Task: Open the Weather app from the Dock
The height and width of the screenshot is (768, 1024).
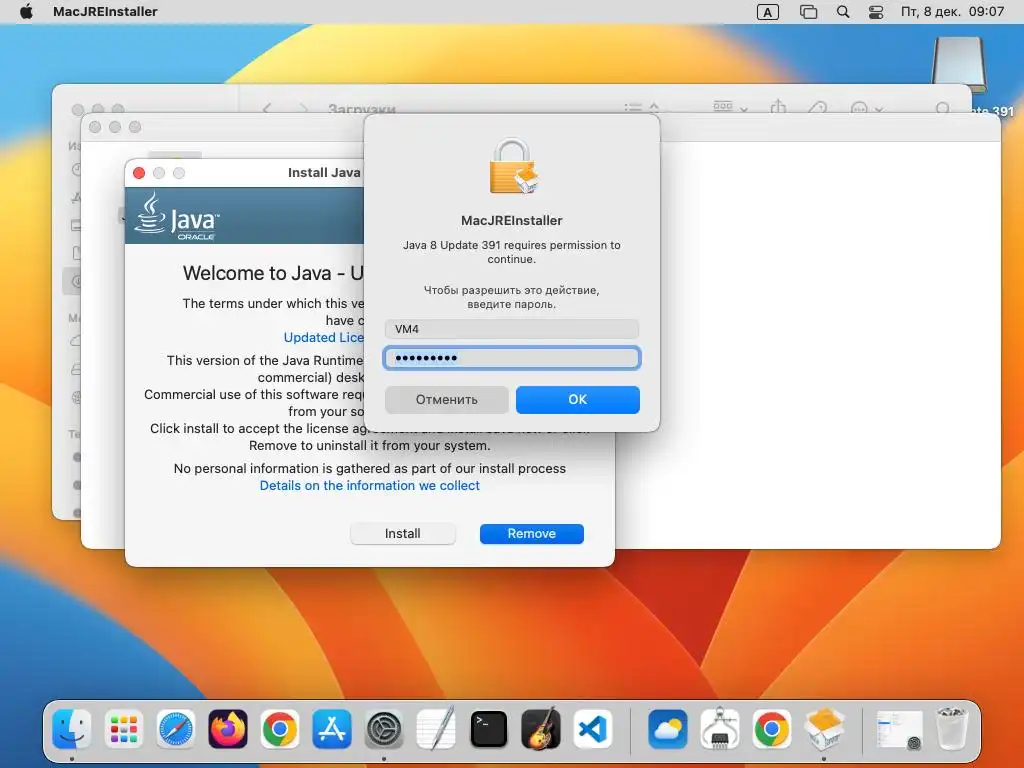Action: [x=667, y=729]
